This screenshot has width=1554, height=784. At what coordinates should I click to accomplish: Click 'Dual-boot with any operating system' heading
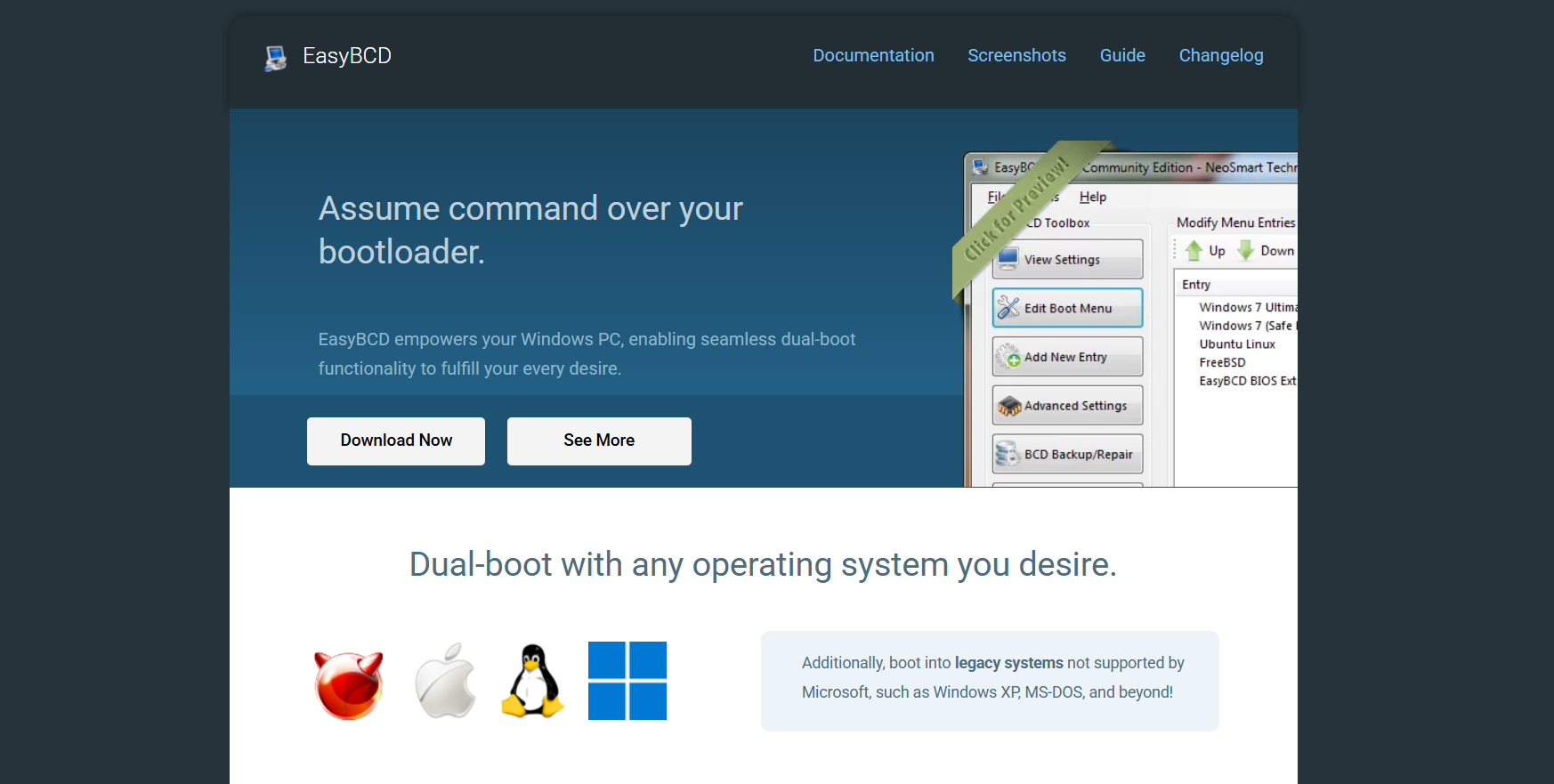point(763,564)
